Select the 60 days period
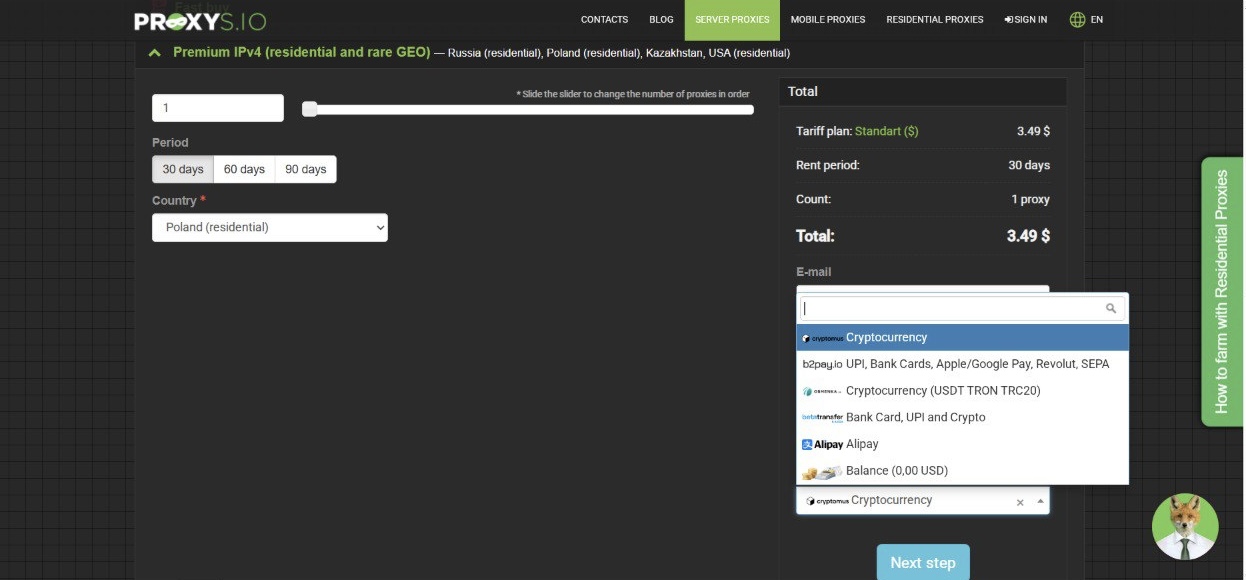 point(244,169)
